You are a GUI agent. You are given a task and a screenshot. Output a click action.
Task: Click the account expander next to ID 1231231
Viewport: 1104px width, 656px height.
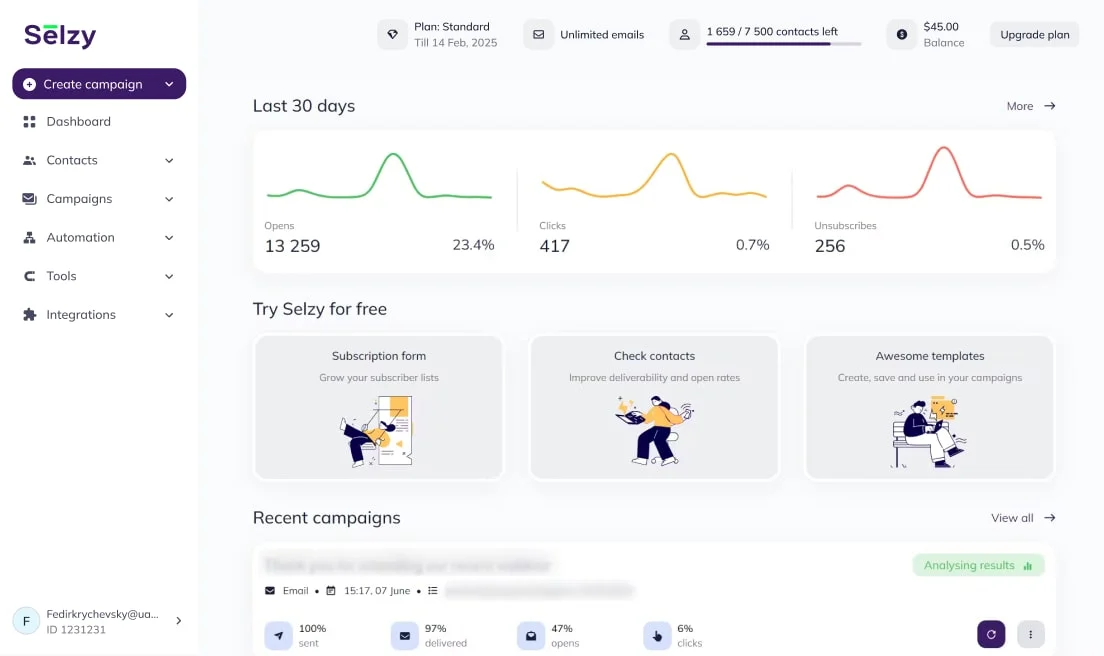178,620
